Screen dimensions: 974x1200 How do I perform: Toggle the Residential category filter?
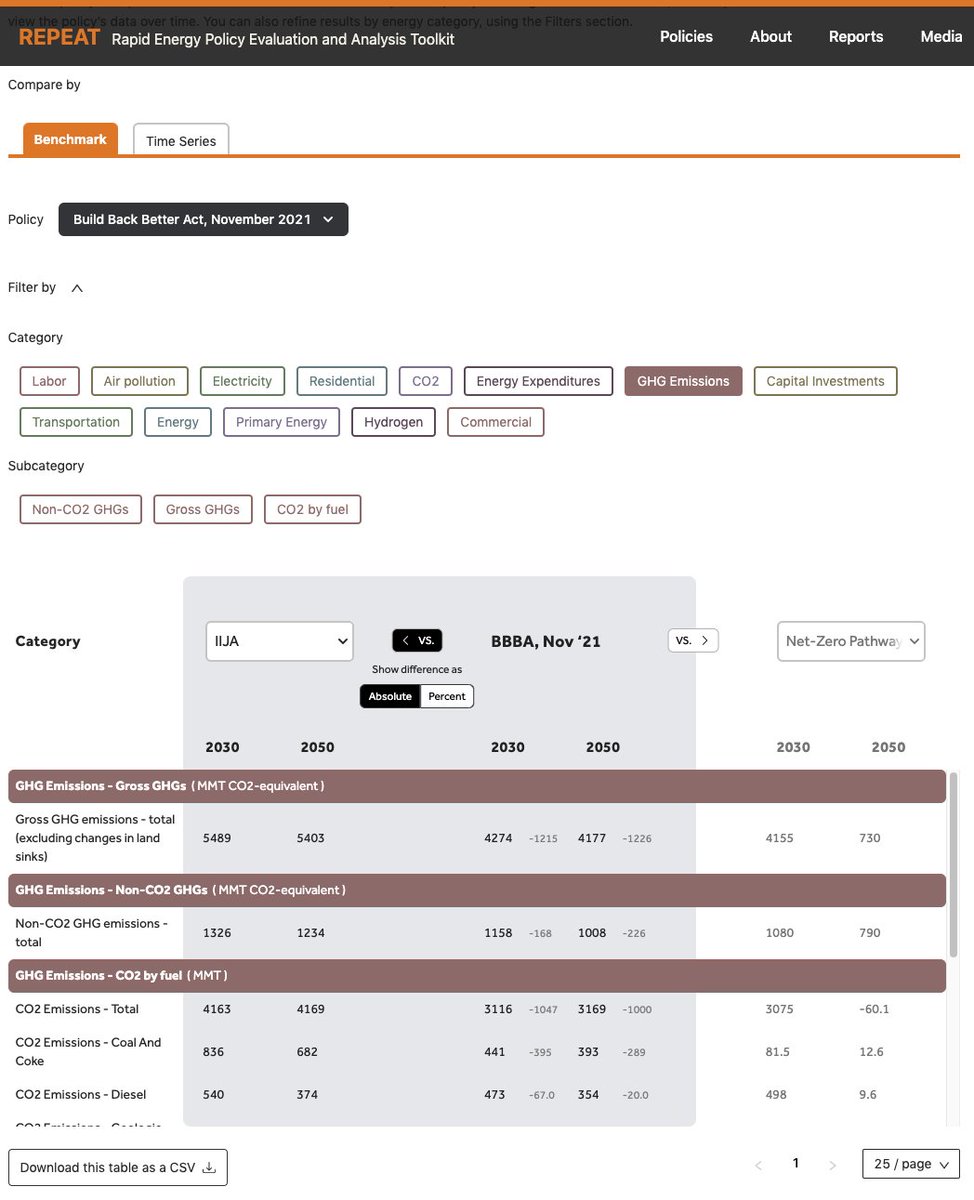[x=342, y=381]
